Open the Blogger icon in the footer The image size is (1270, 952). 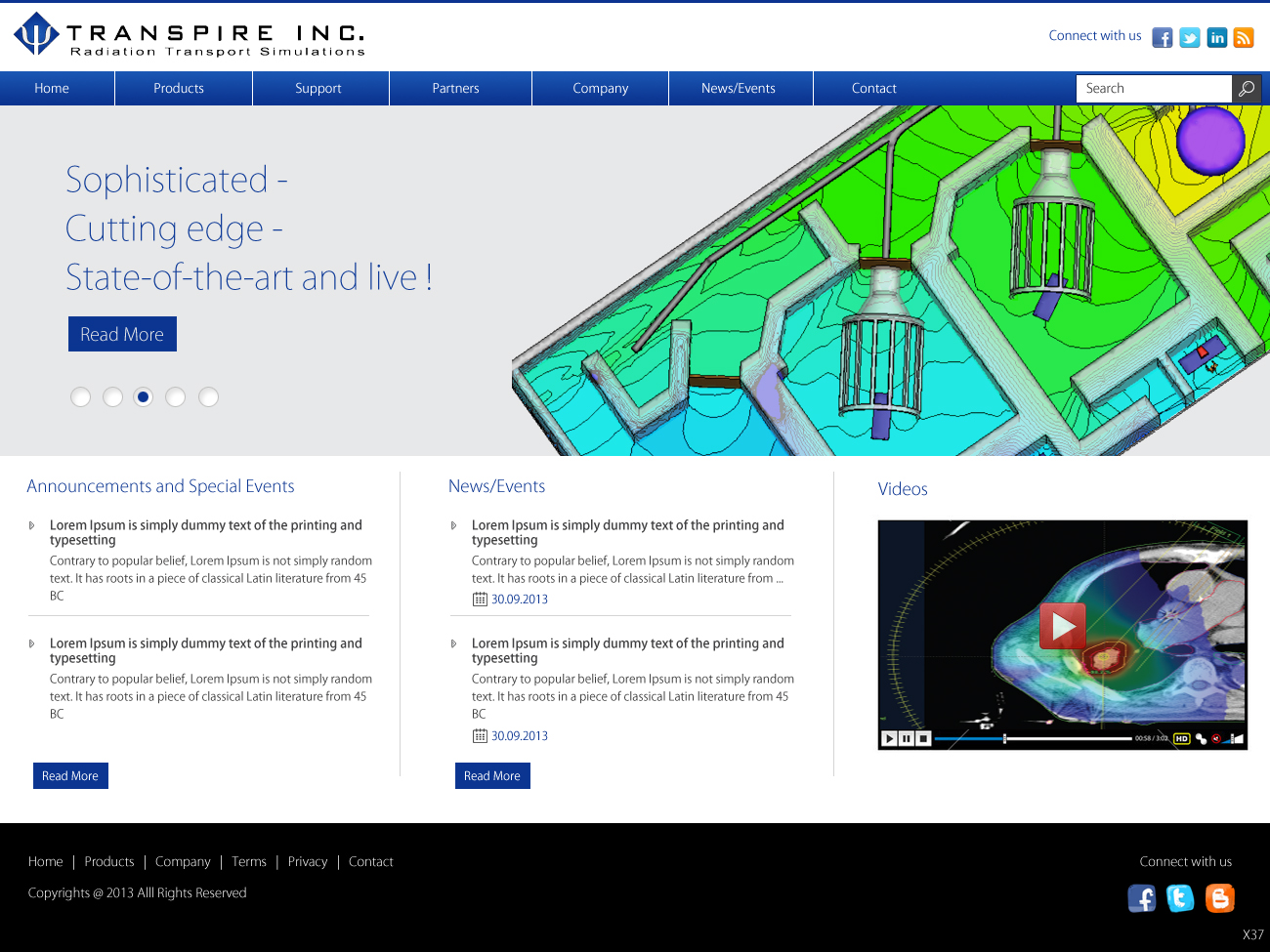[1219, 897]
